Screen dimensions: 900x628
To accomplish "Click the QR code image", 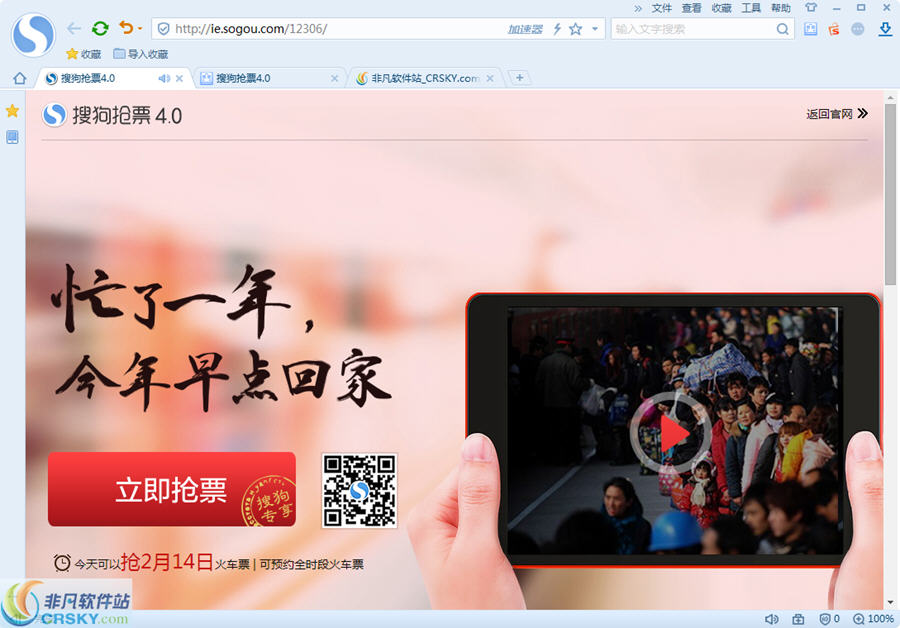I will (359, 490).
